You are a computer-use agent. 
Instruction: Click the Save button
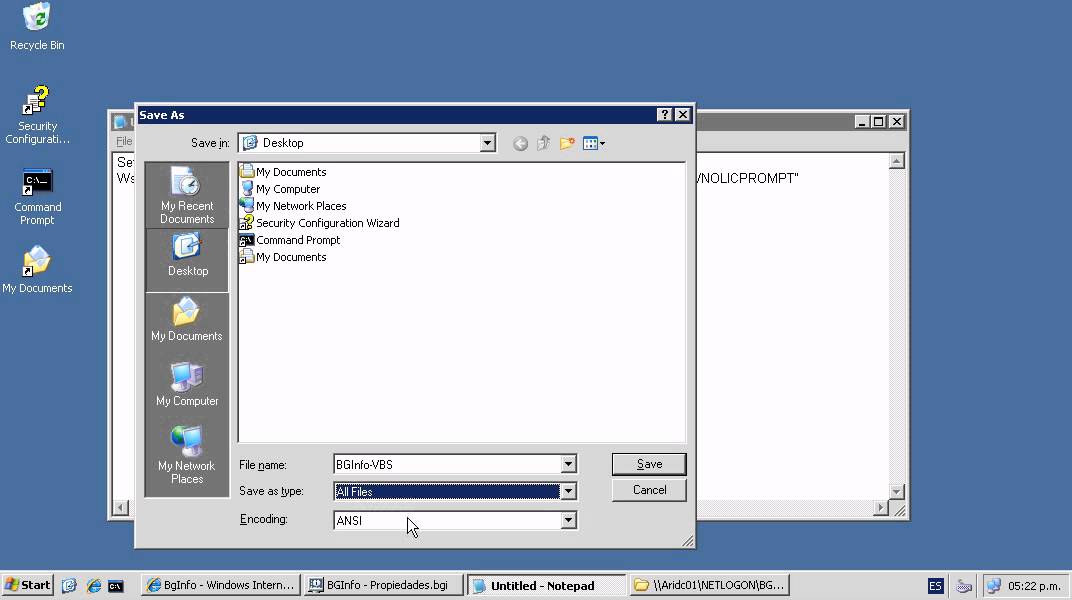649,464
